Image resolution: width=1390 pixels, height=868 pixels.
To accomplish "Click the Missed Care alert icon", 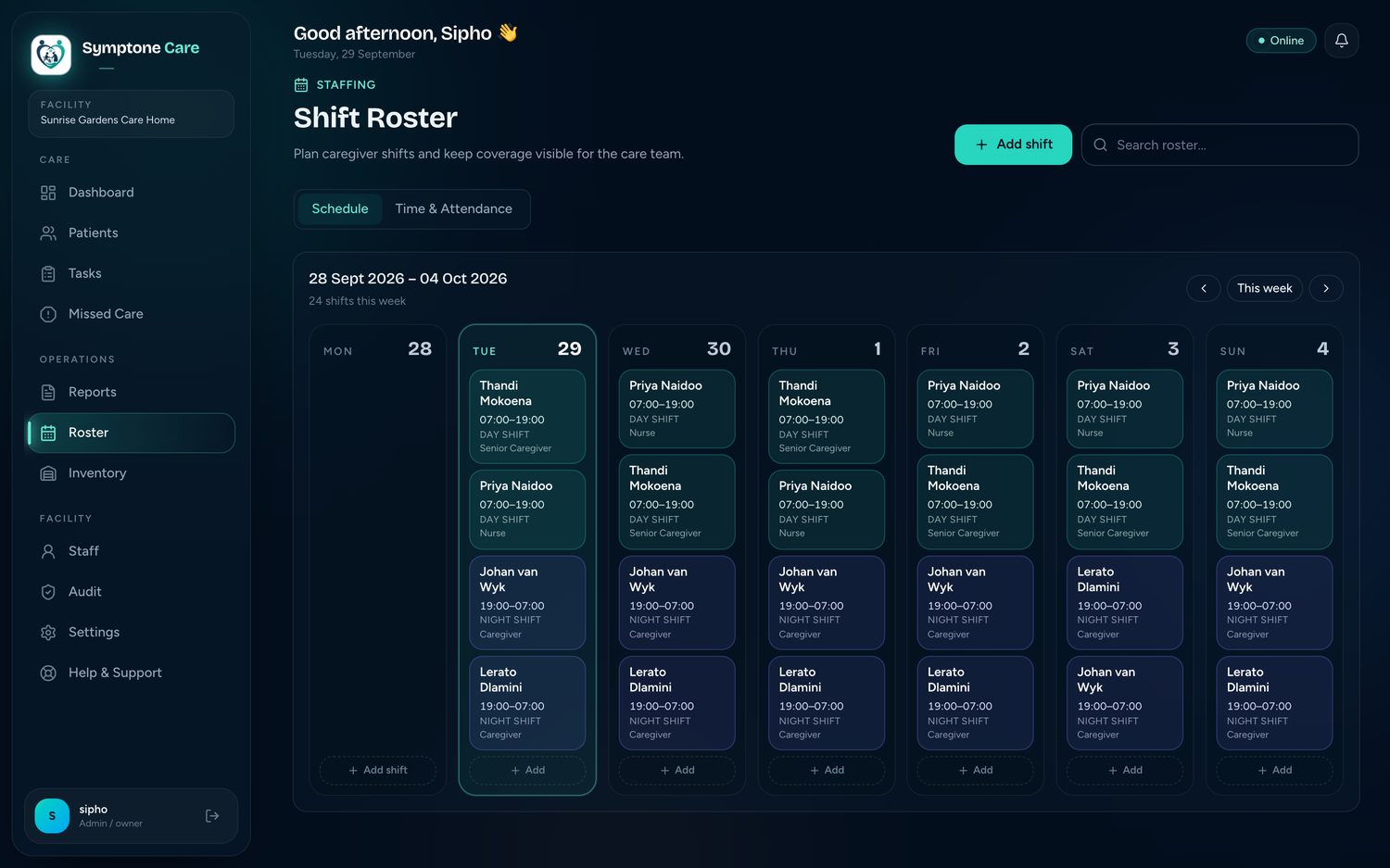I will point(48,315).
